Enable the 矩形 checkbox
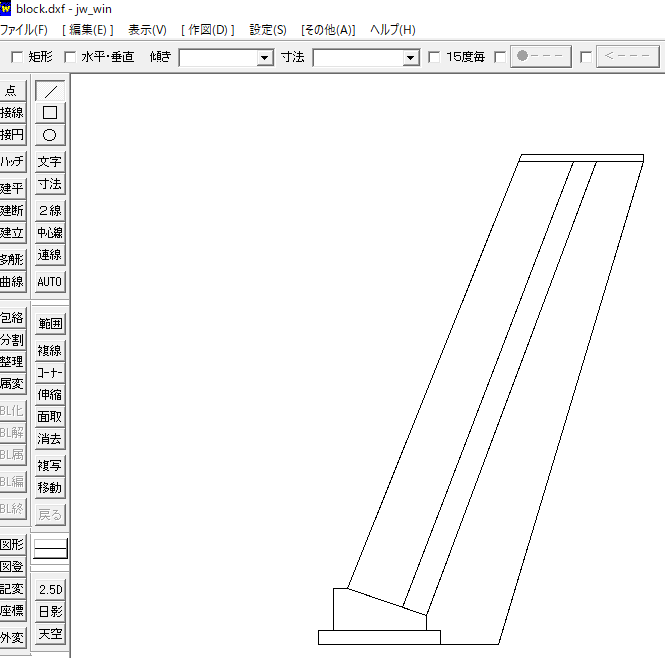665x658 pixels. pos(16,58)
